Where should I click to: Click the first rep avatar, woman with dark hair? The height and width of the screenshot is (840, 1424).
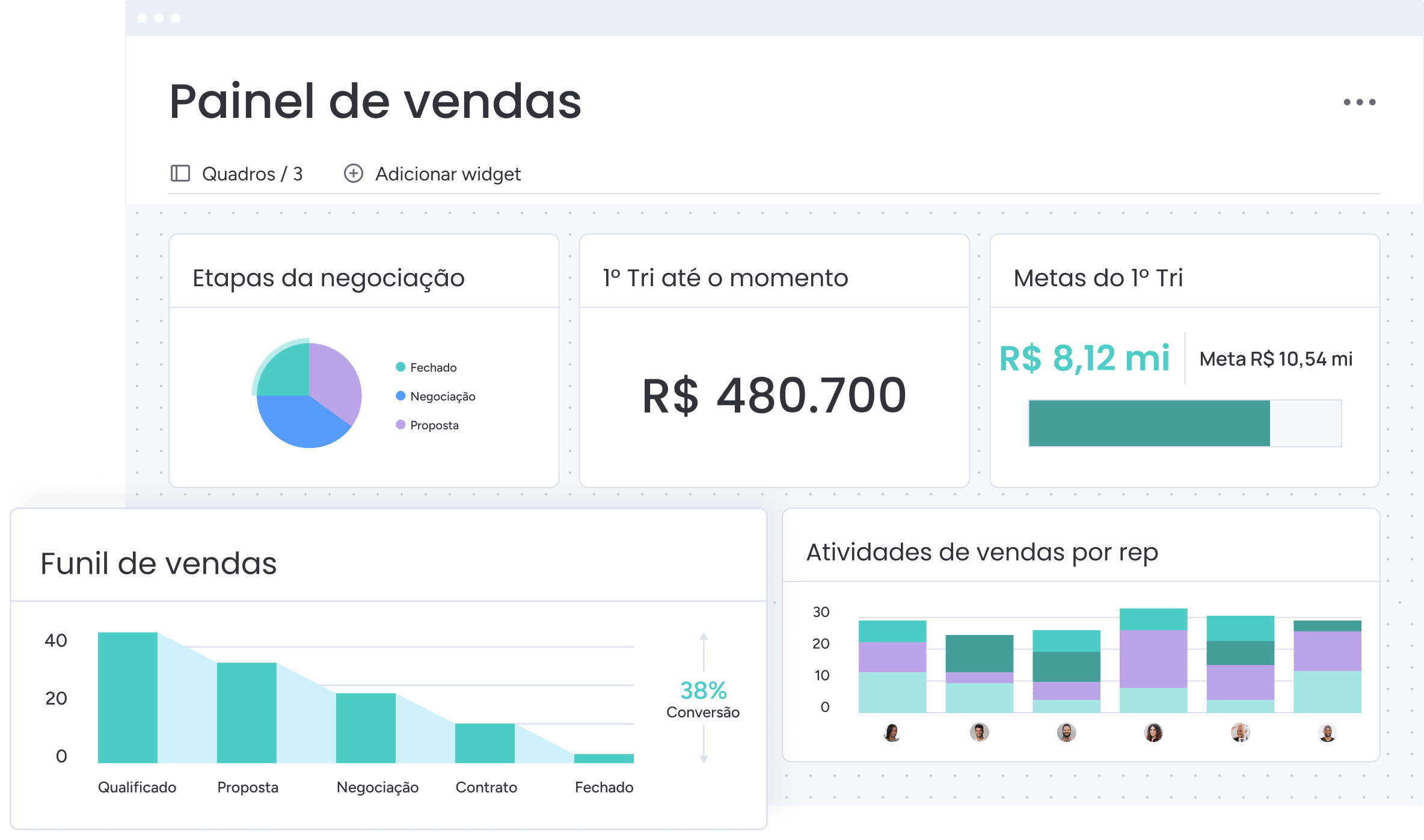pos(892,732)
